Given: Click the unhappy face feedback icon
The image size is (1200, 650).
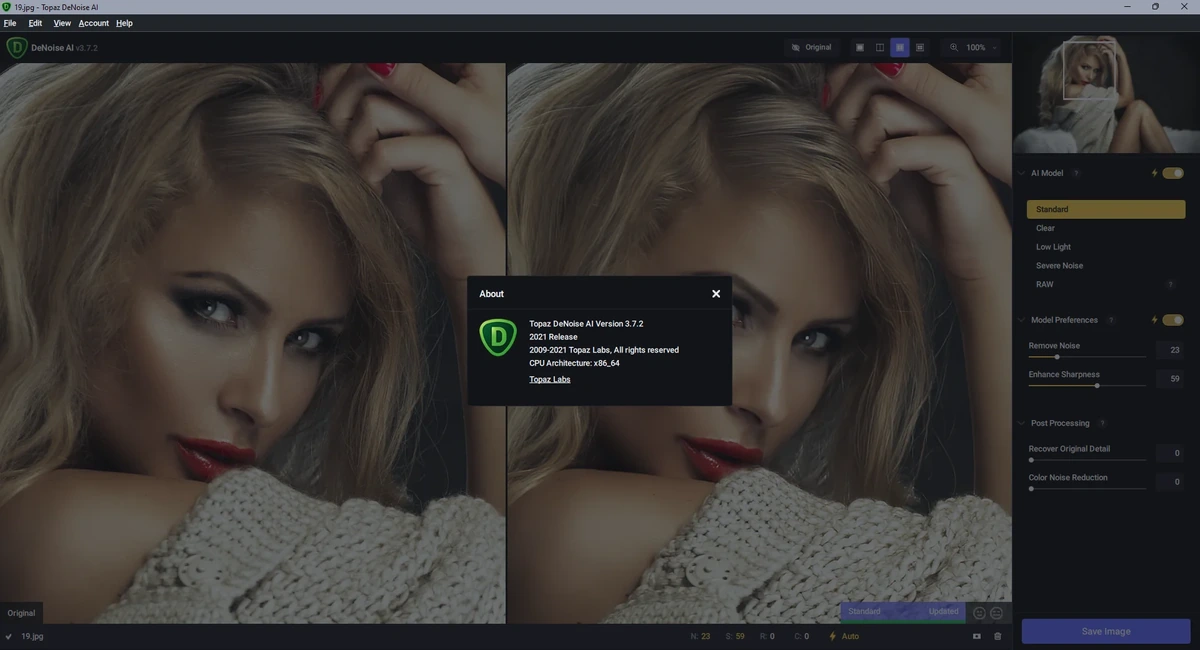Looking at the screenshot, I should coord(996,613).
